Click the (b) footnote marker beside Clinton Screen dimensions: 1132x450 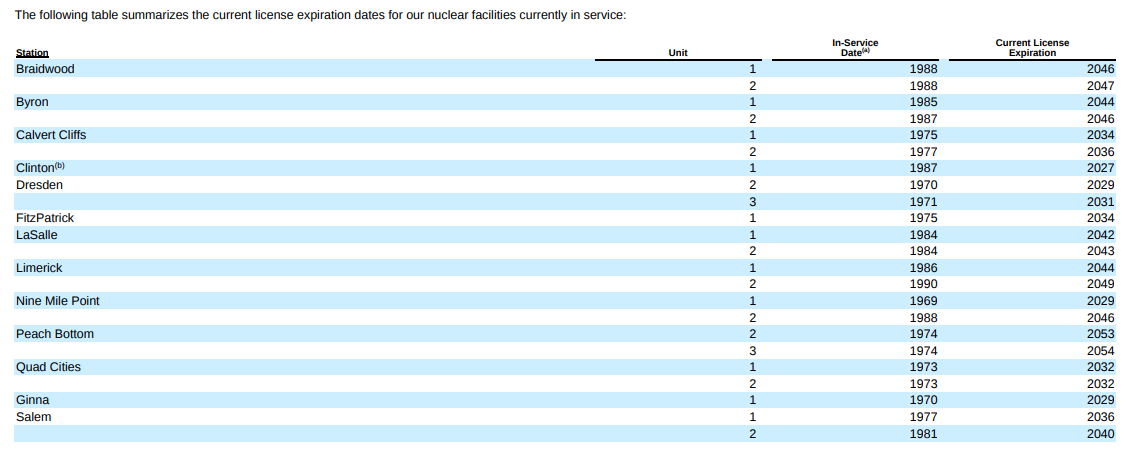pyautogui.click(x=60, y=165)
